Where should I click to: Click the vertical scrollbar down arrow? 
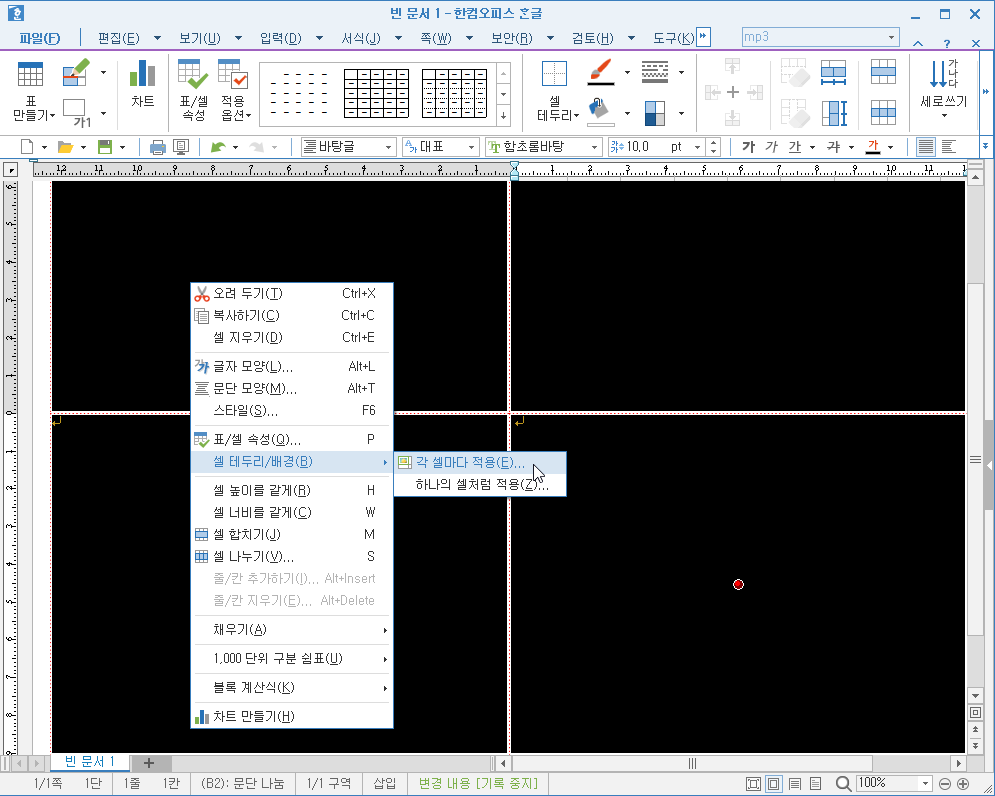pyautogui.click(x=975, y=696)
